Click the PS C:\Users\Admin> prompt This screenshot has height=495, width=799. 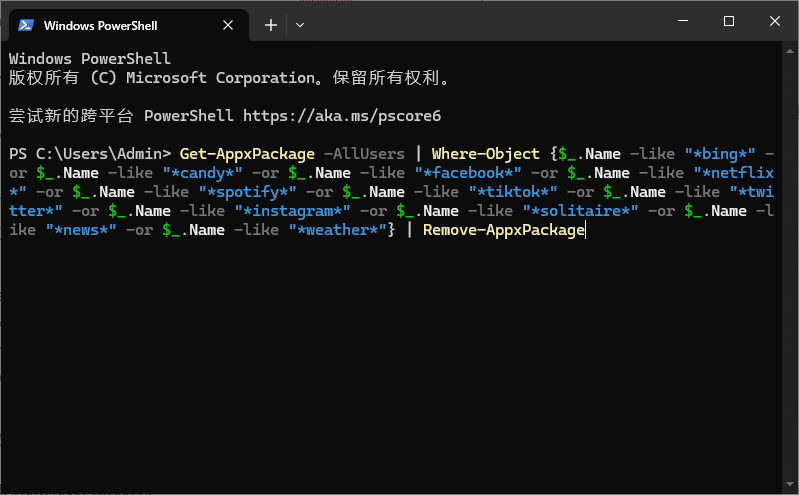90,154
